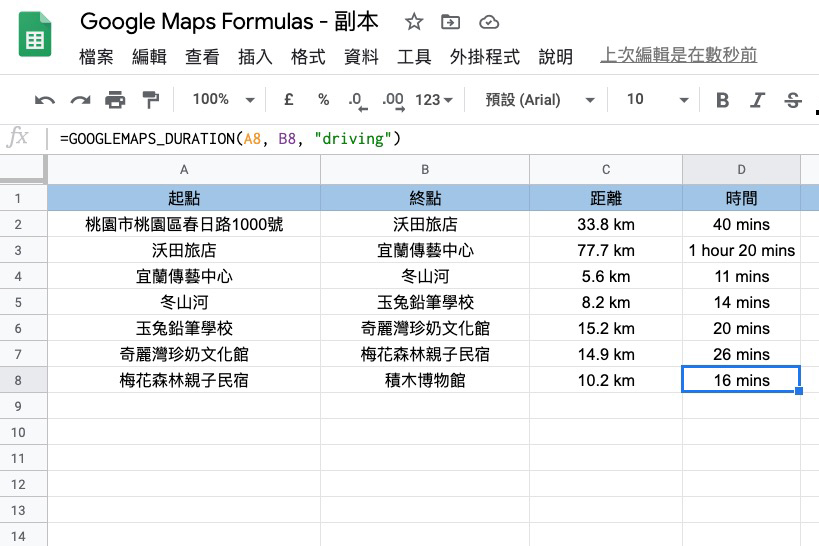
Task: Select all cells with corner box
Action: tap(24, 169)
